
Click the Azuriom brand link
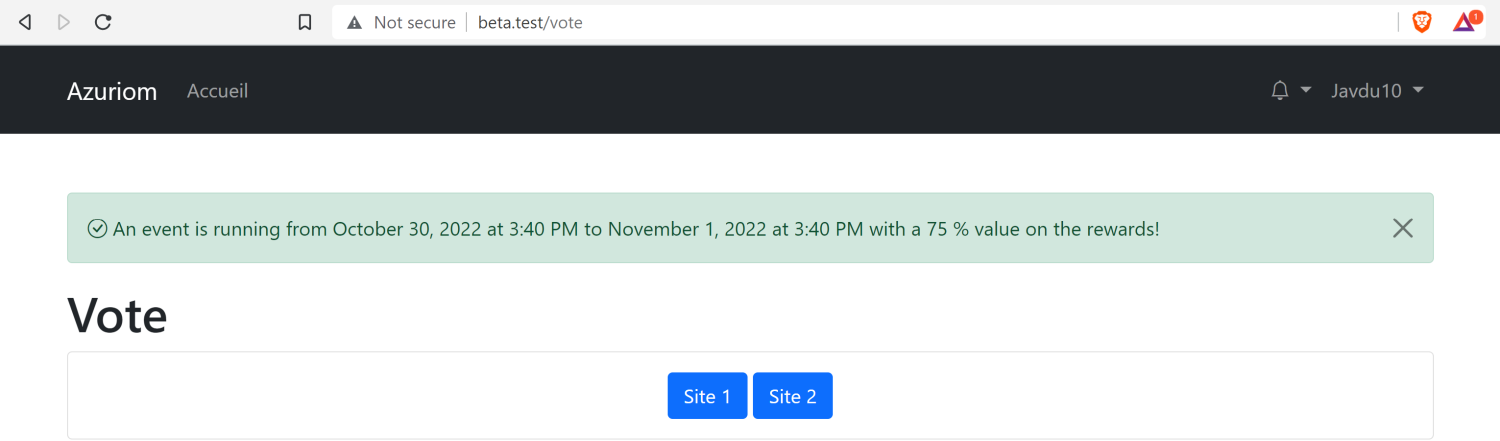coord(112,91)
